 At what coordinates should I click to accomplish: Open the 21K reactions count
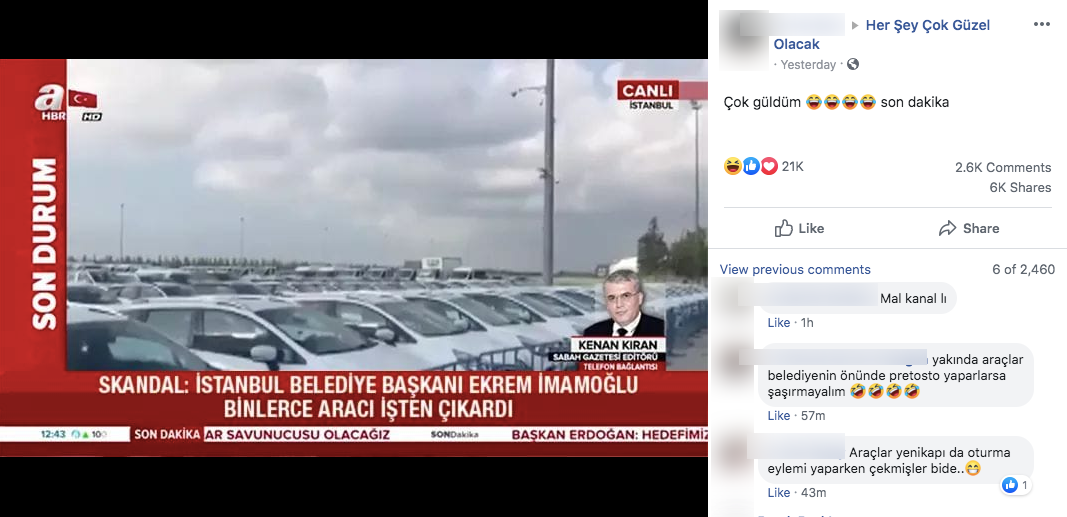point(792,166)
